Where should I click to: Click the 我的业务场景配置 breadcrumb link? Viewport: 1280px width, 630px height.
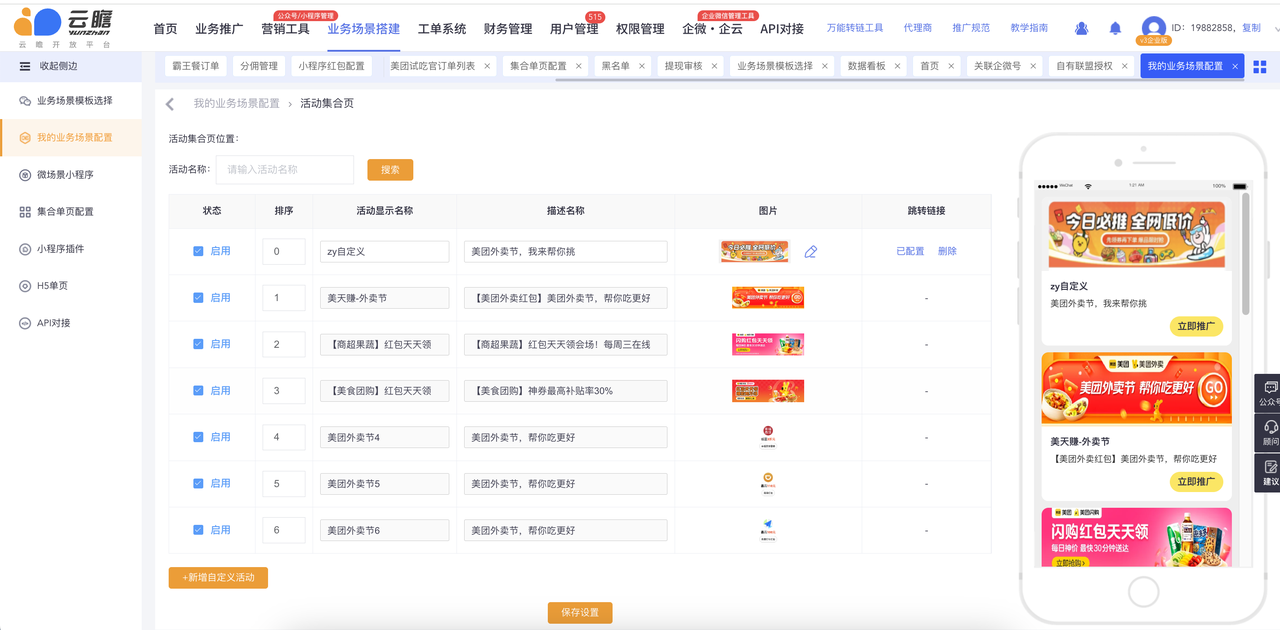(237, 104)
